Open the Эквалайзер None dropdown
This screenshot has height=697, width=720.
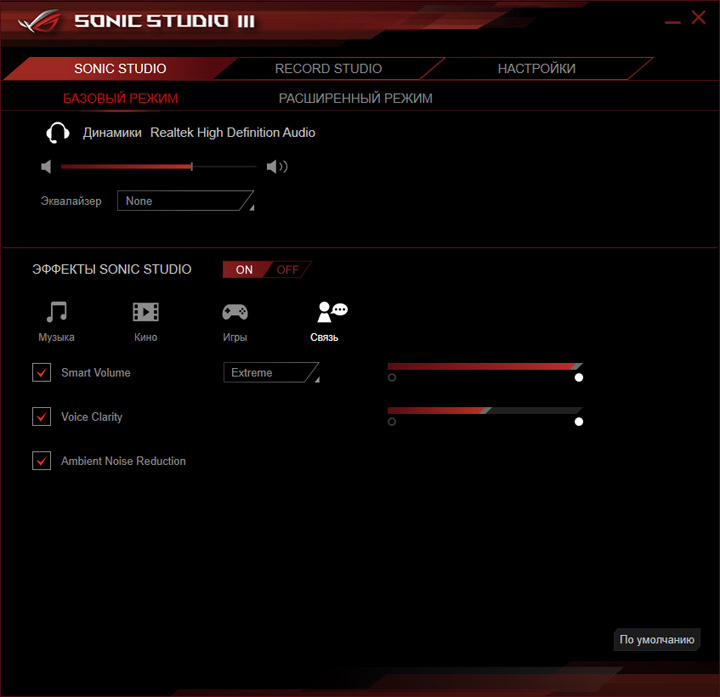pos(186,201)
